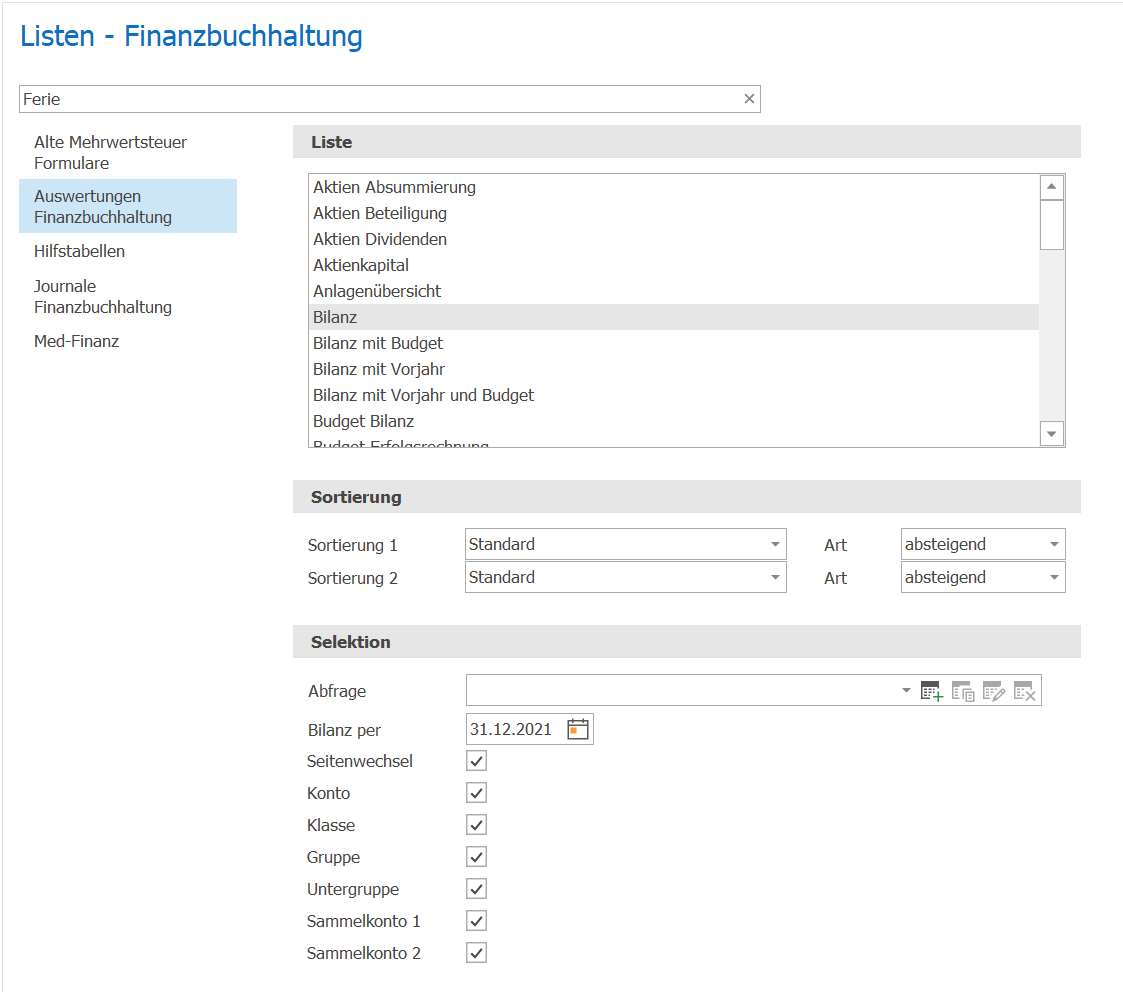
Task: Click the list scrollbar down arrow
Action: [x=1051, y=433]
